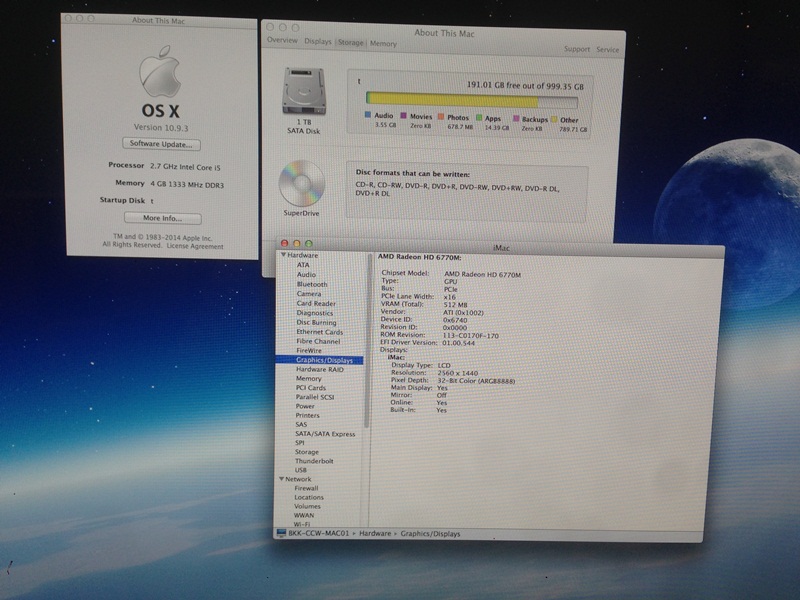The width and height of the screenshot is (800, 600).
Task: Open the Memory tab
Action: click(383, 43)
